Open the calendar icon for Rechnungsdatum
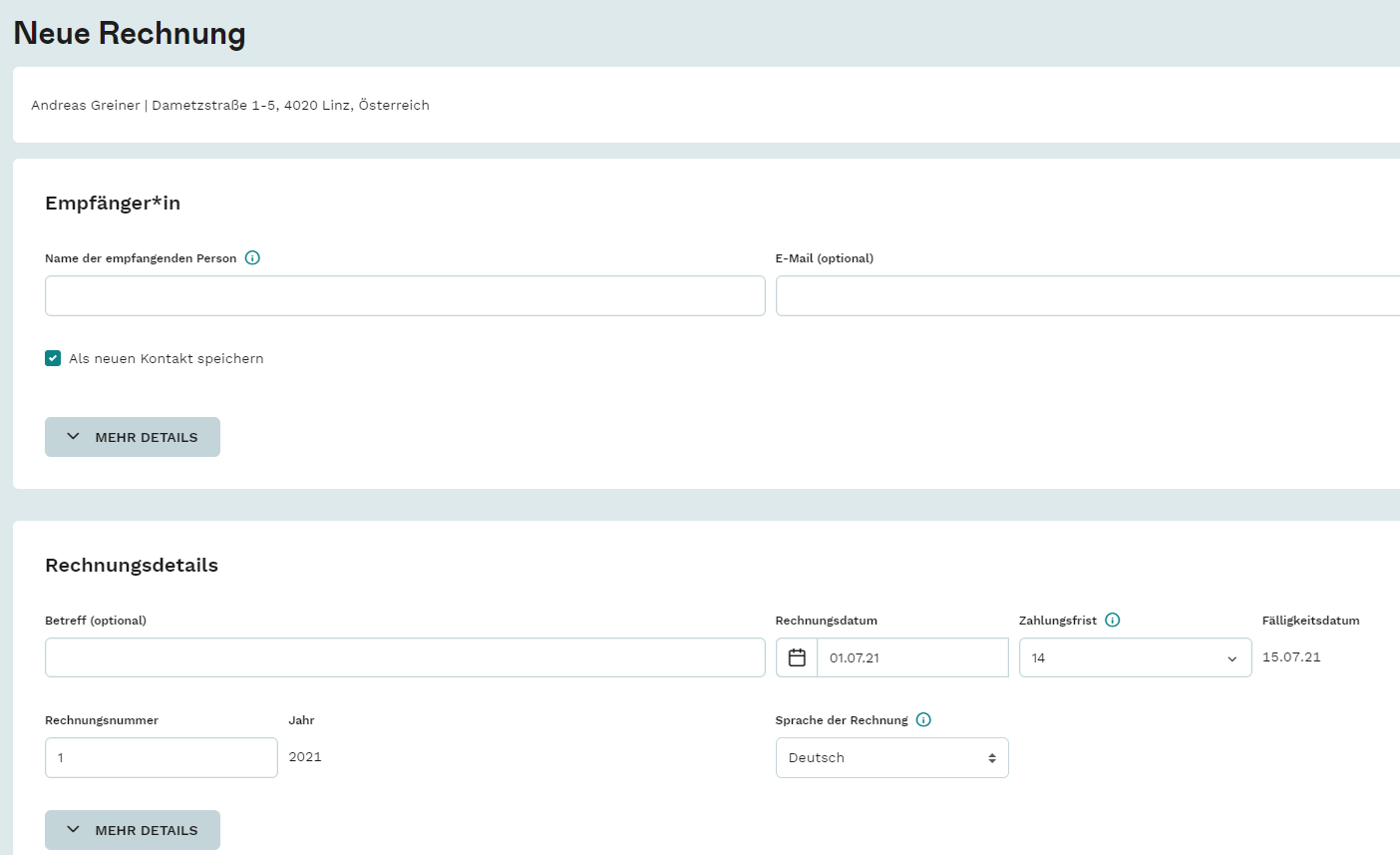 pyautogui.click(x=797, y=657)
